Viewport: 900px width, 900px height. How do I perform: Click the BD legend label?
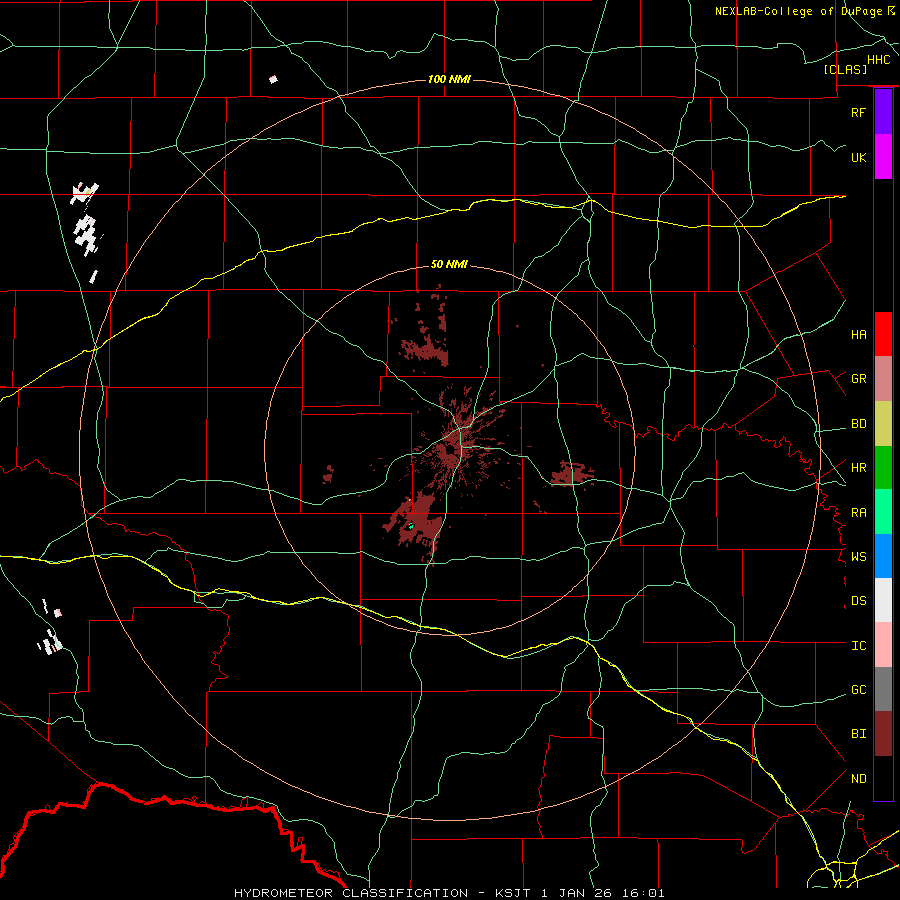[859, 424]
